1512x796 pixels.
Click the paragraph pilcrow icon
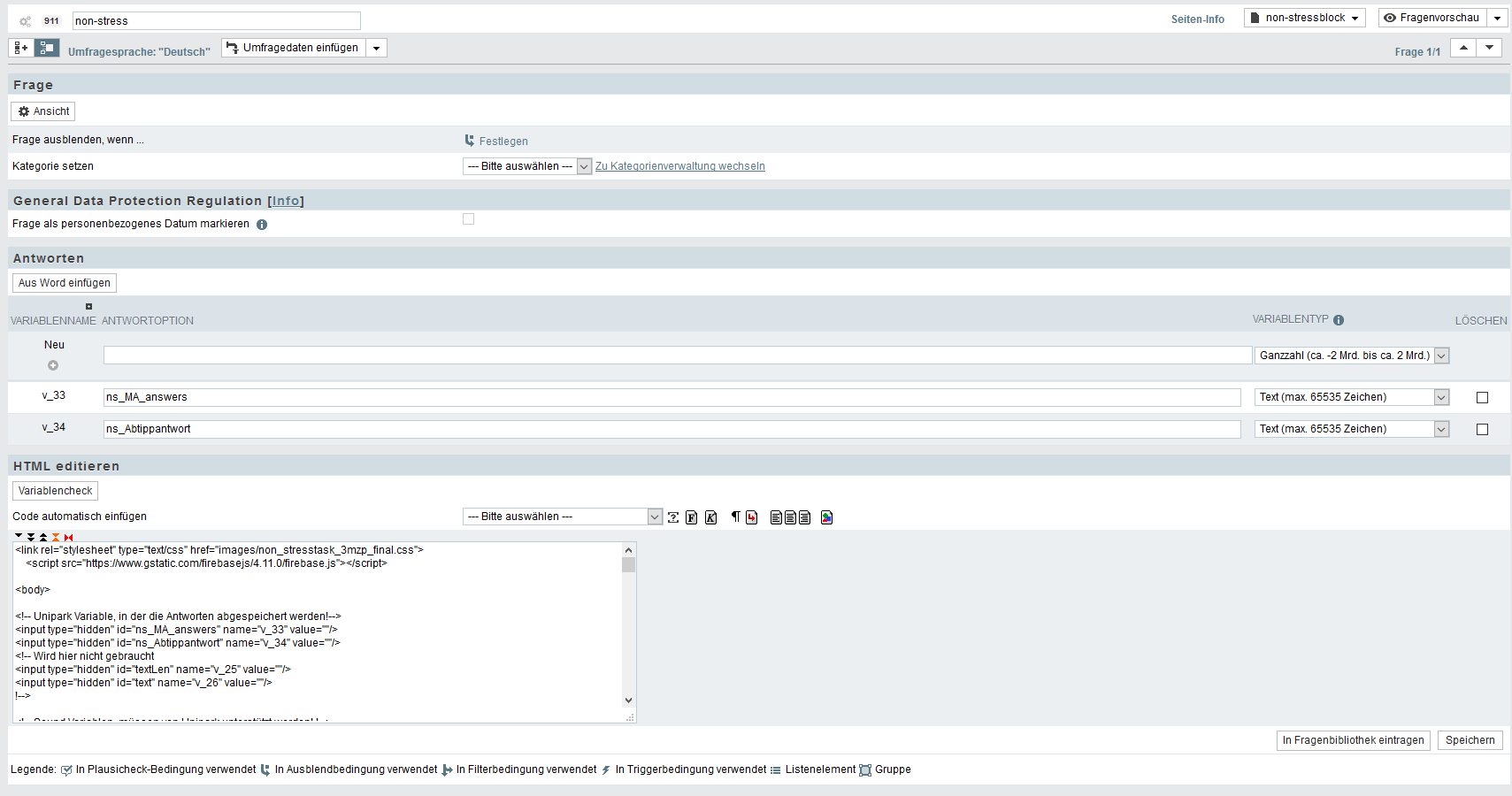735,517
